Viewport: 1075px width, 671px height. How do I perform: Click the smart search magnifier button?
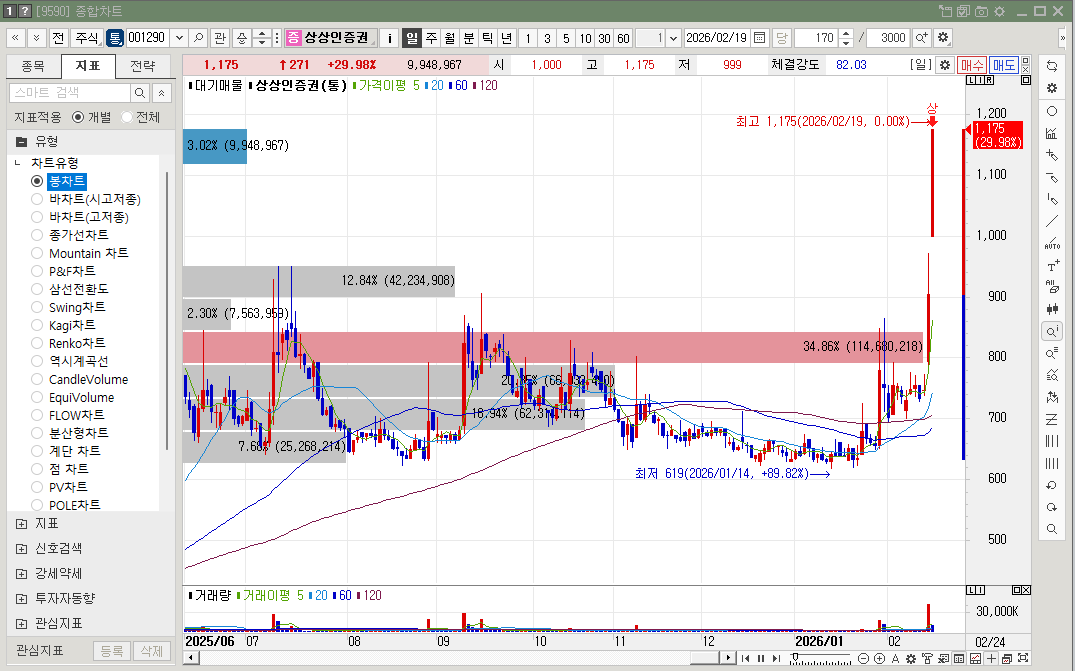point(139,93)
